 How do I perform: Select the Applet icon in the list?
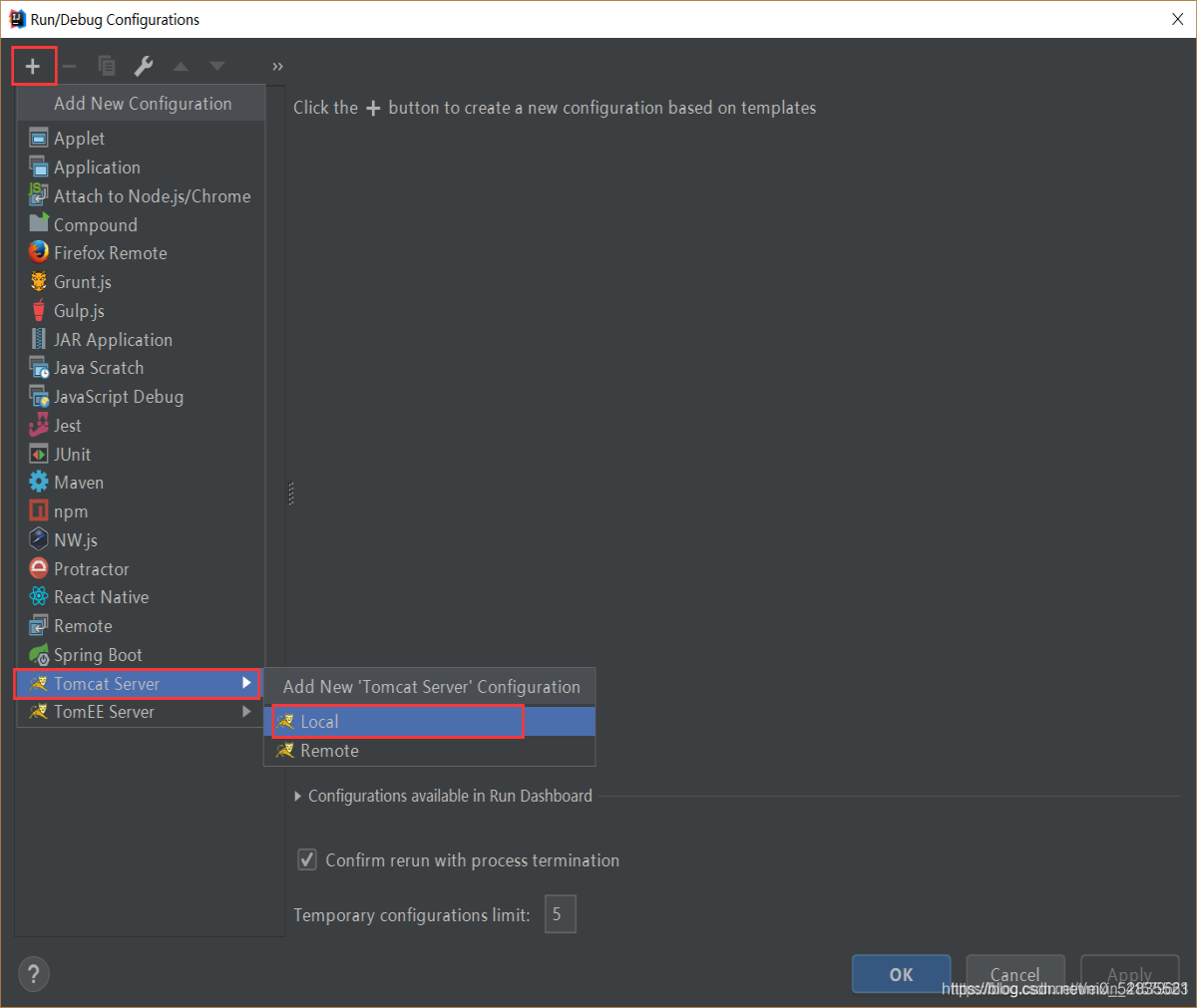(39, 138)
